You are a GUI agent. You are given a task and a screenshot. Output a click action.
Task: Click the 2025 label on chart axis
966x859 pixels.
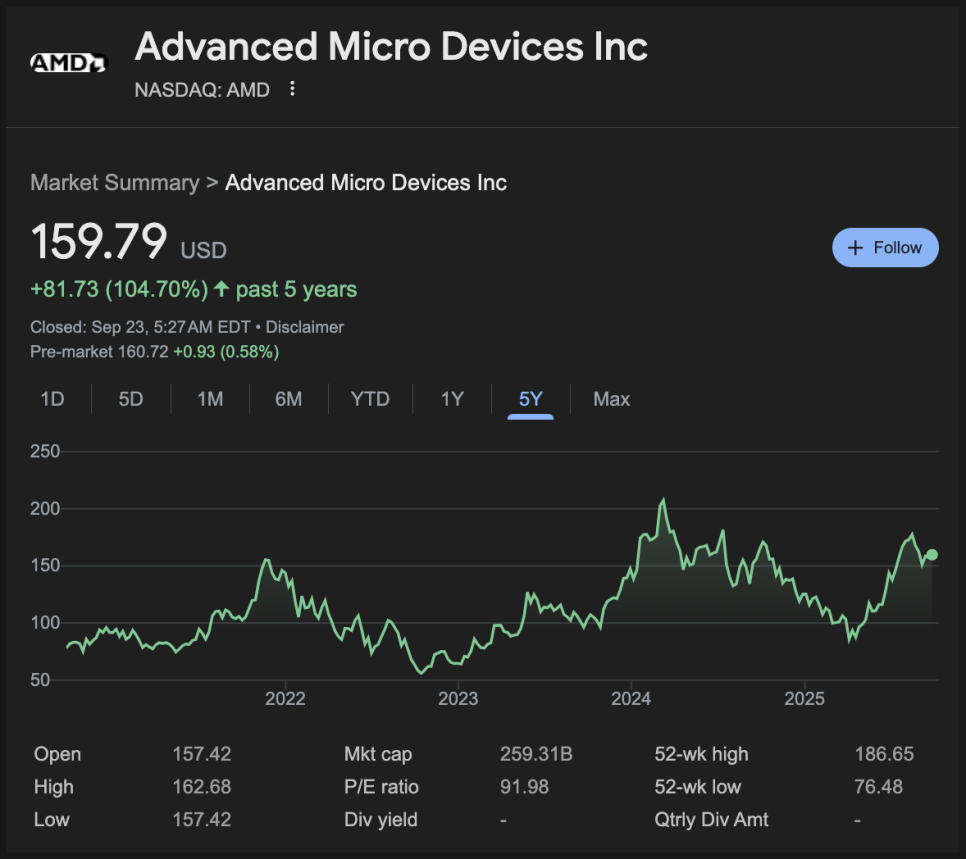804,698
